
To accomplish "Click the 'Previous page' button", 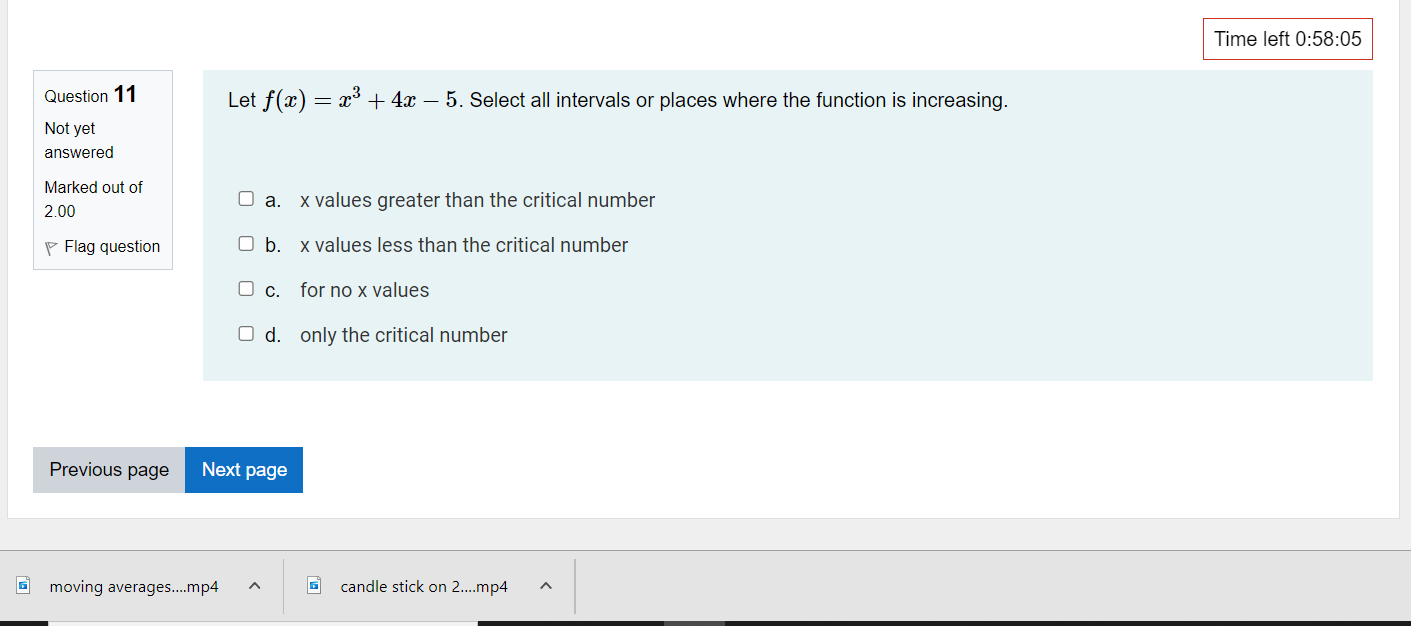I will (x=108, y=469).
